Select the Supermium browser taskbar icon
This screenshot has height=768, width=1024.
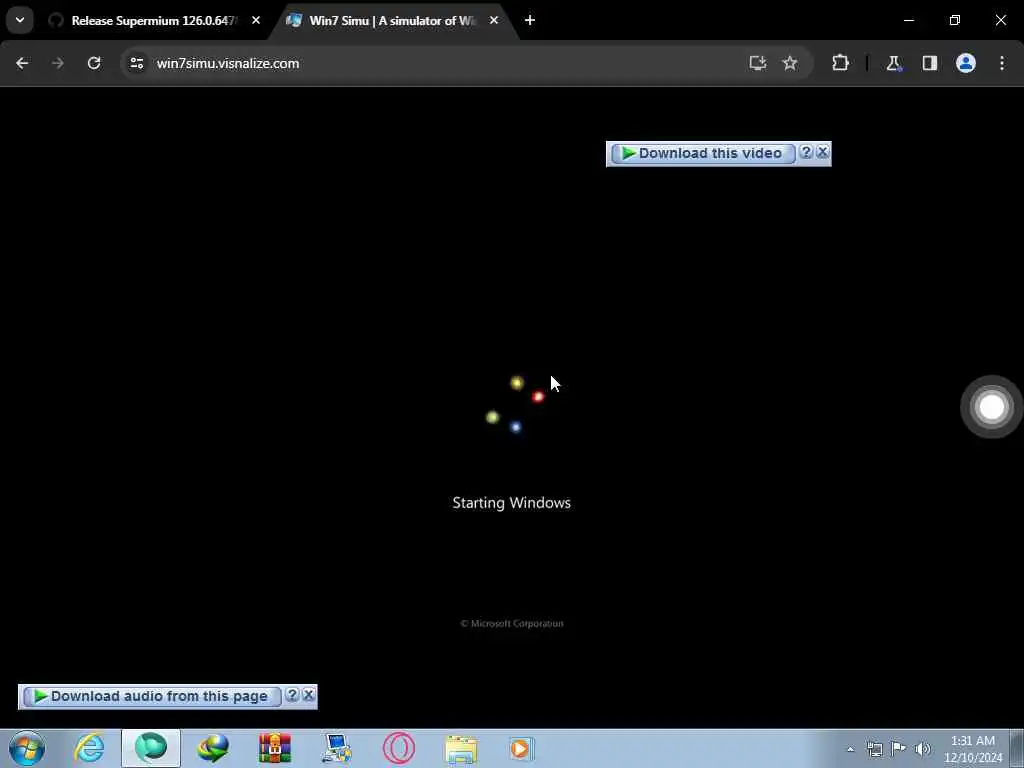point(151,748)
